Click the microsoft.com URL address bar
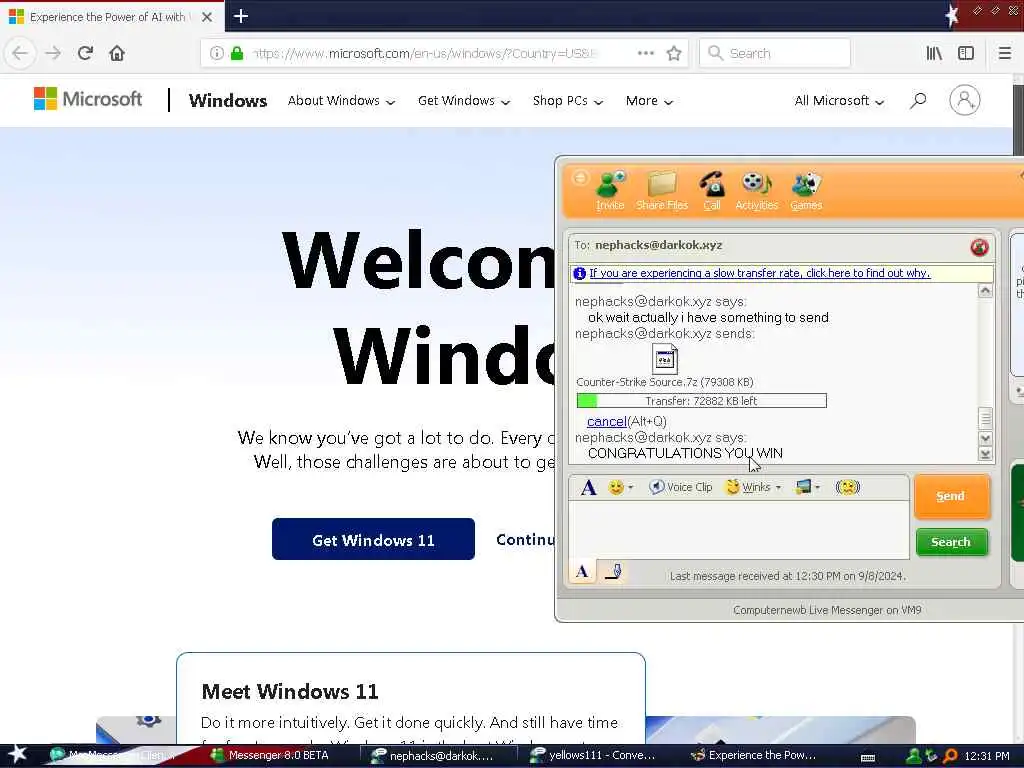This screenshot has width=1024, height=768. point(424,53)
